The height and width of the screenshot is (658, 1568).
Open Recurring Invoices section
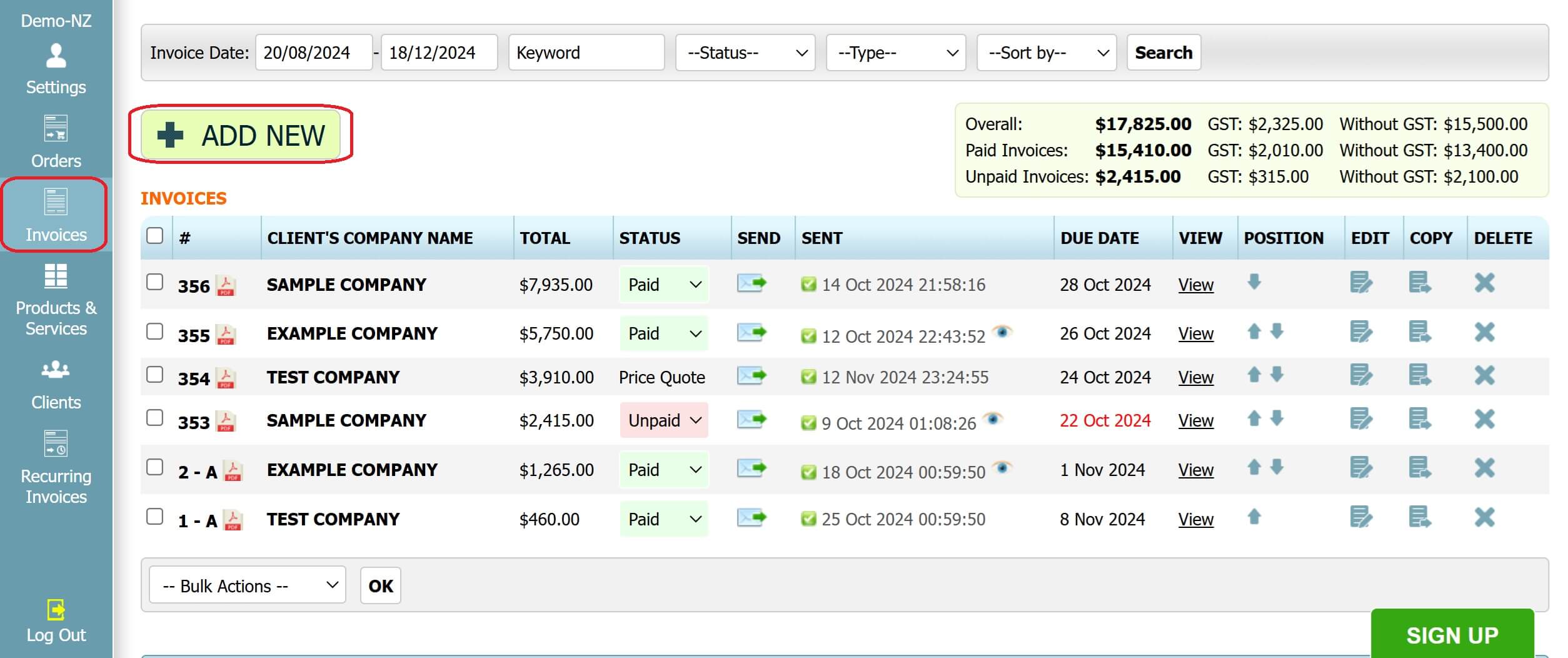click(56, 467)
